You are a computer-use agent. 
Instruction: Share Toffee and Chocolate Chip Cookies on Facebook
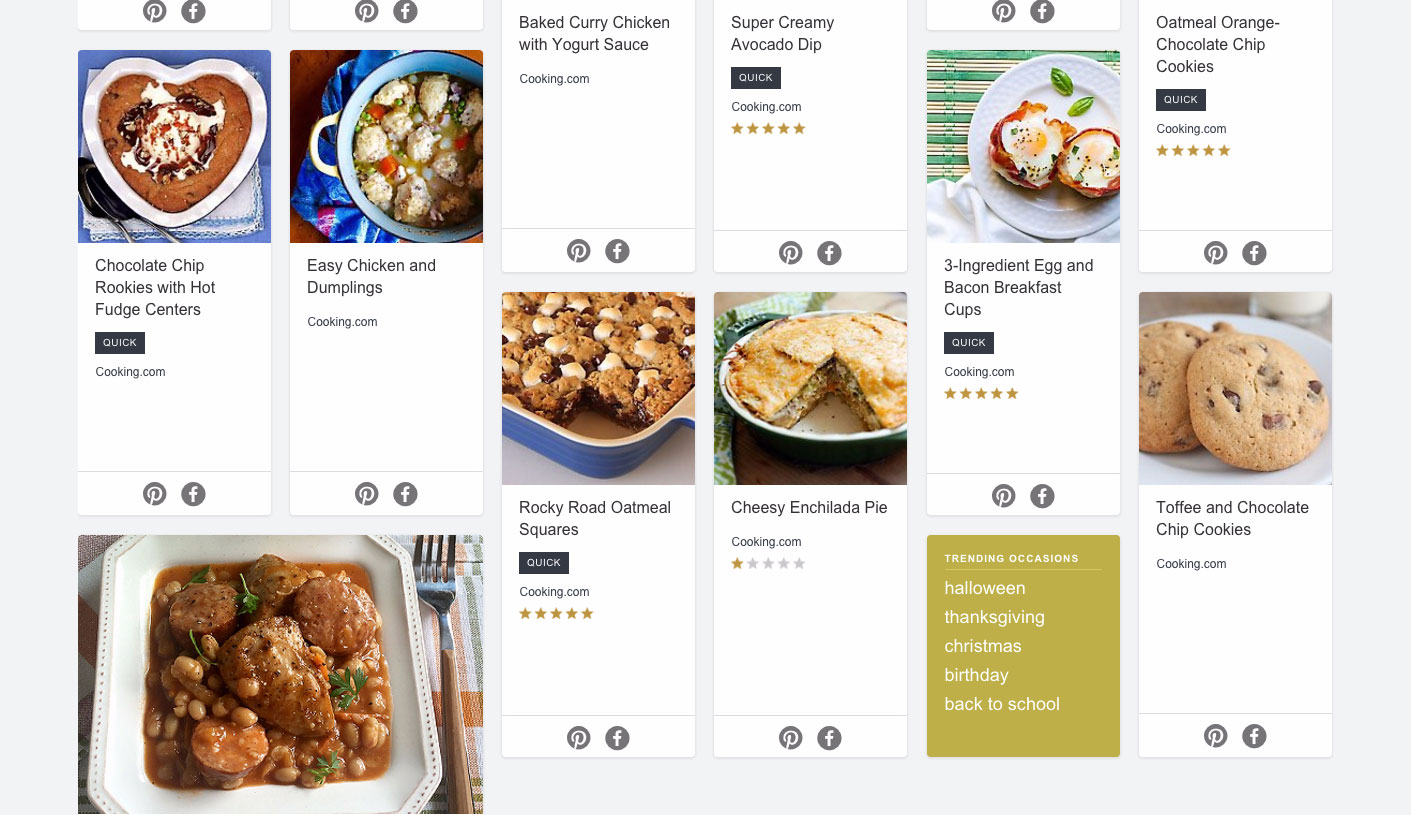(x=1254, y=735)
